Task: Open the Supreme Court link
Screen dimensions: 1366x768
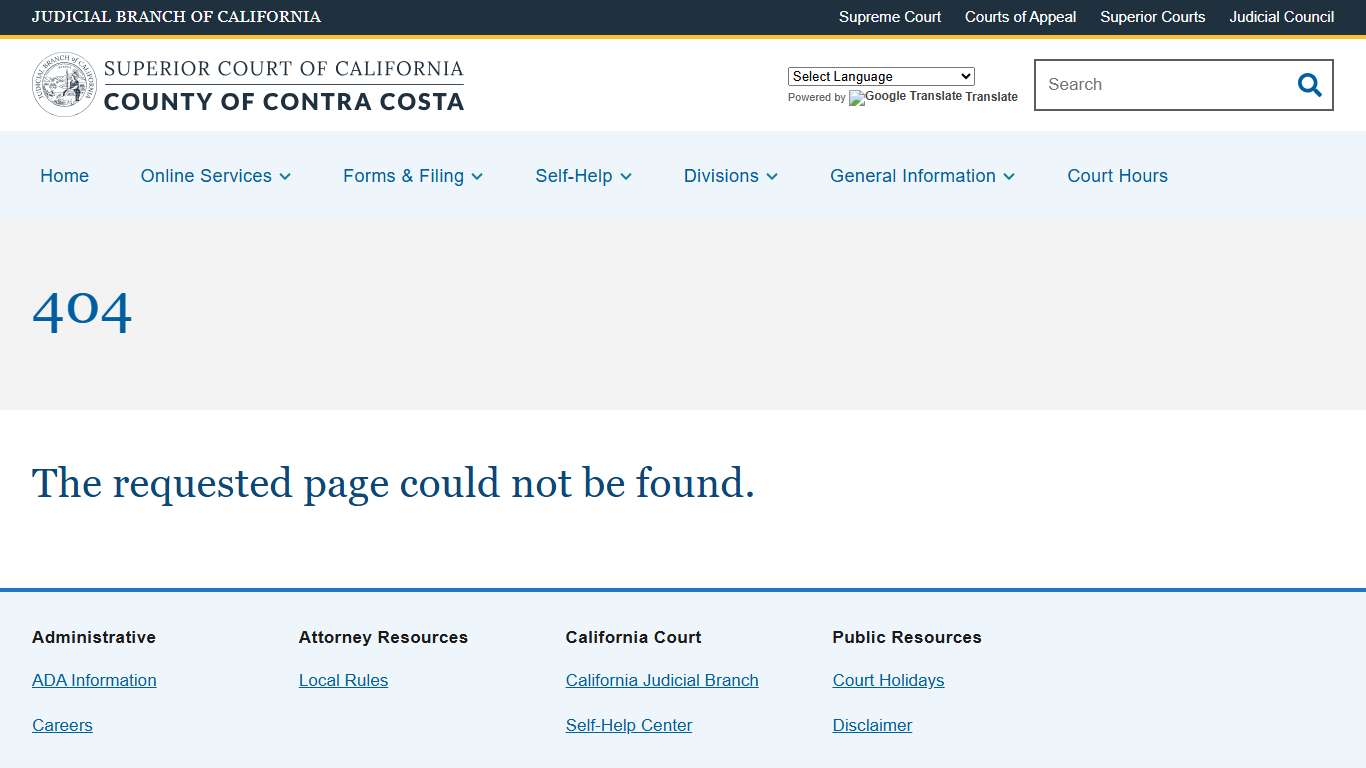Action: point(889,17)
